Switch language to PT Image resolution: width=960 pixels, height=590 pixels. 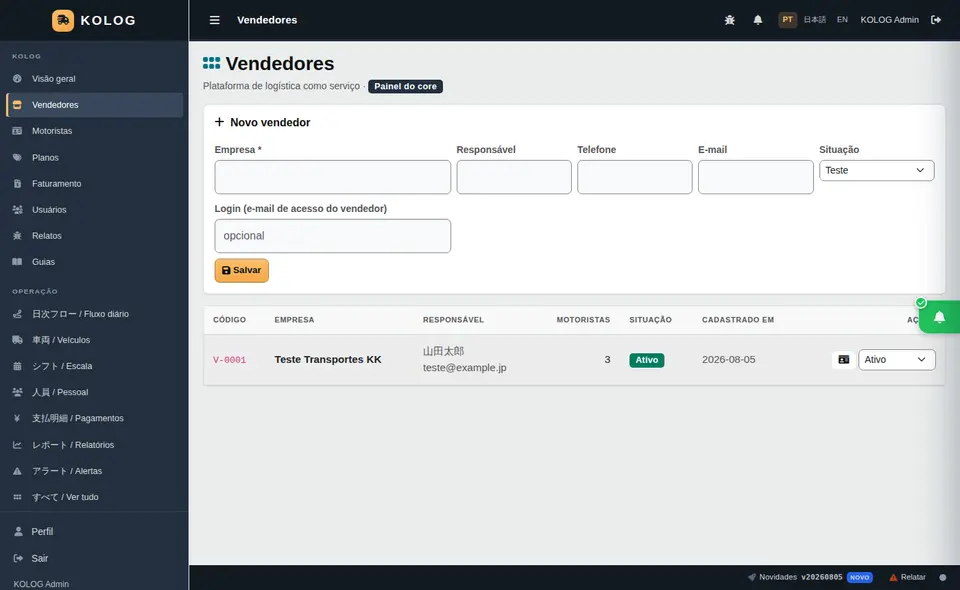tap(787, 20)
